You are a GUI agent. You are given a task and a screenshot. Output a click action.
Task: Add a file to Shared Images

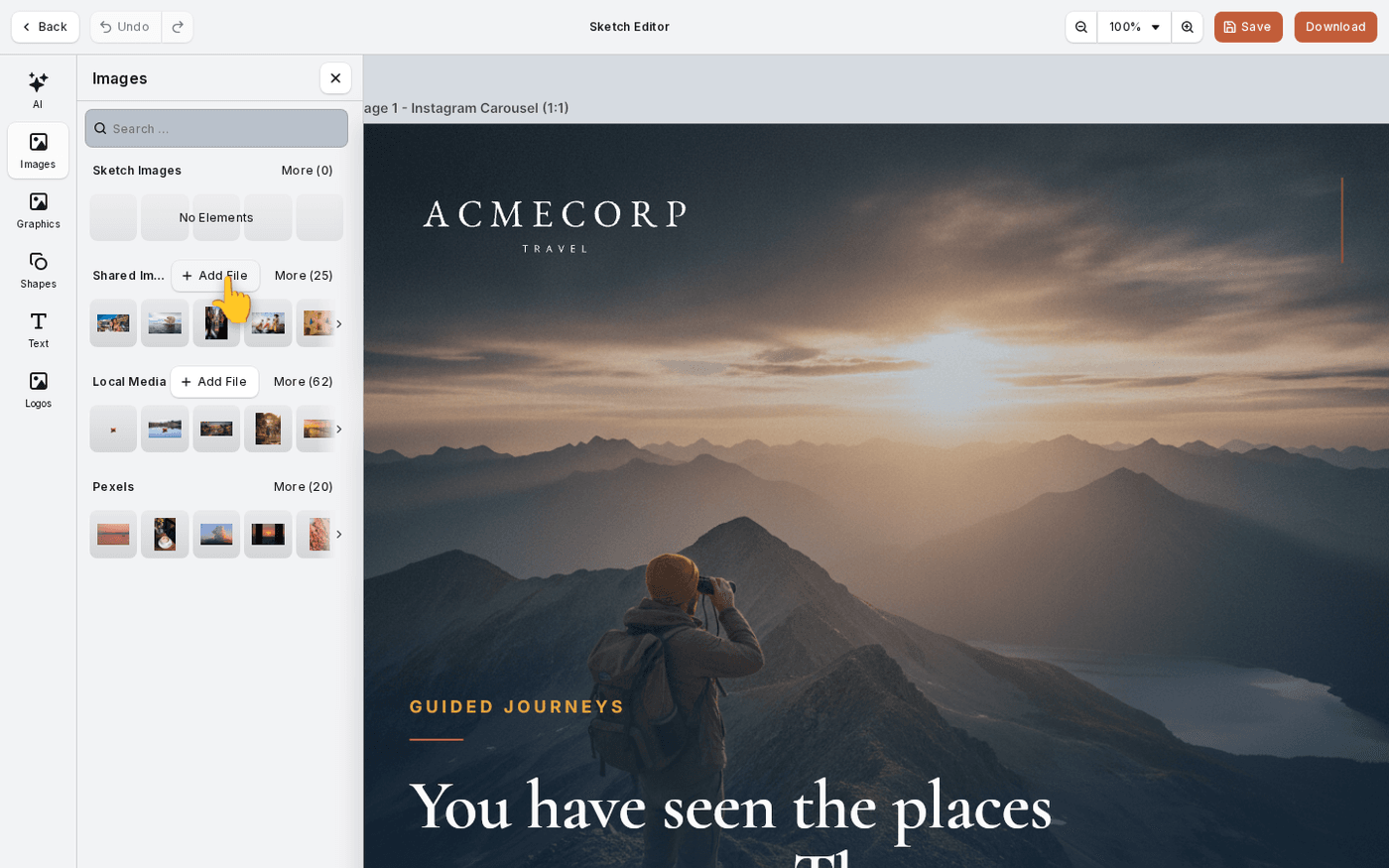215,276
